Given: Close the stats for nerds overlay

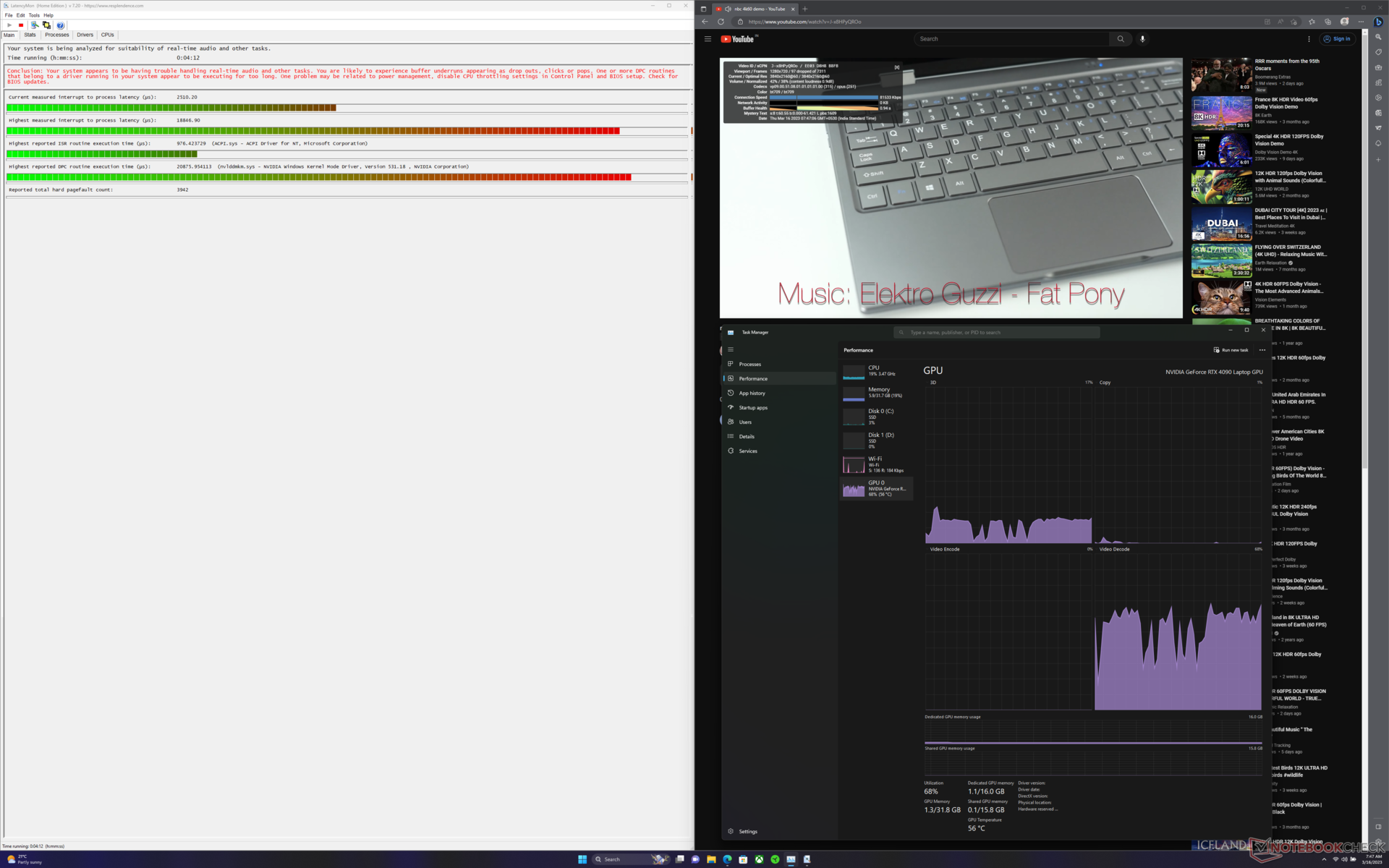Looking at the screenshot, I should click(x=897, y=67).
